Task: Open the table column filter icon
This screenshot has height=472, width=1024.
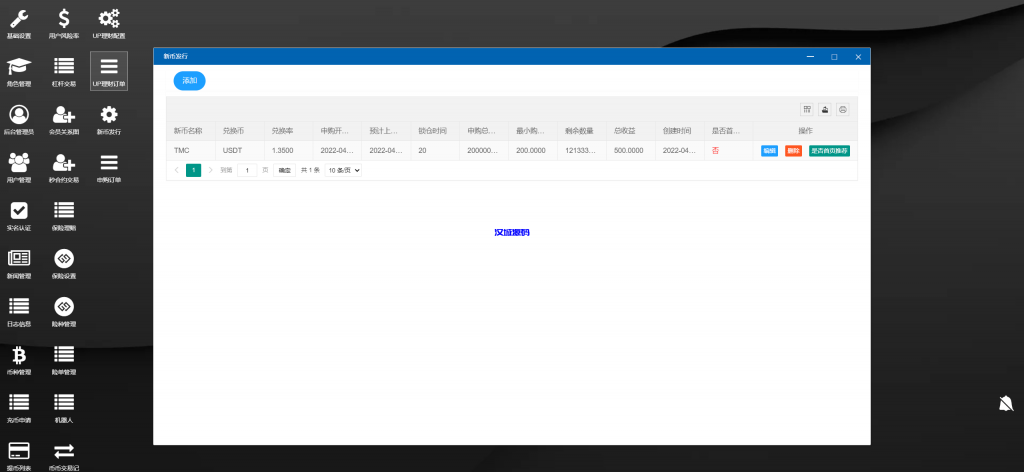Action: (x=807, y=110)
